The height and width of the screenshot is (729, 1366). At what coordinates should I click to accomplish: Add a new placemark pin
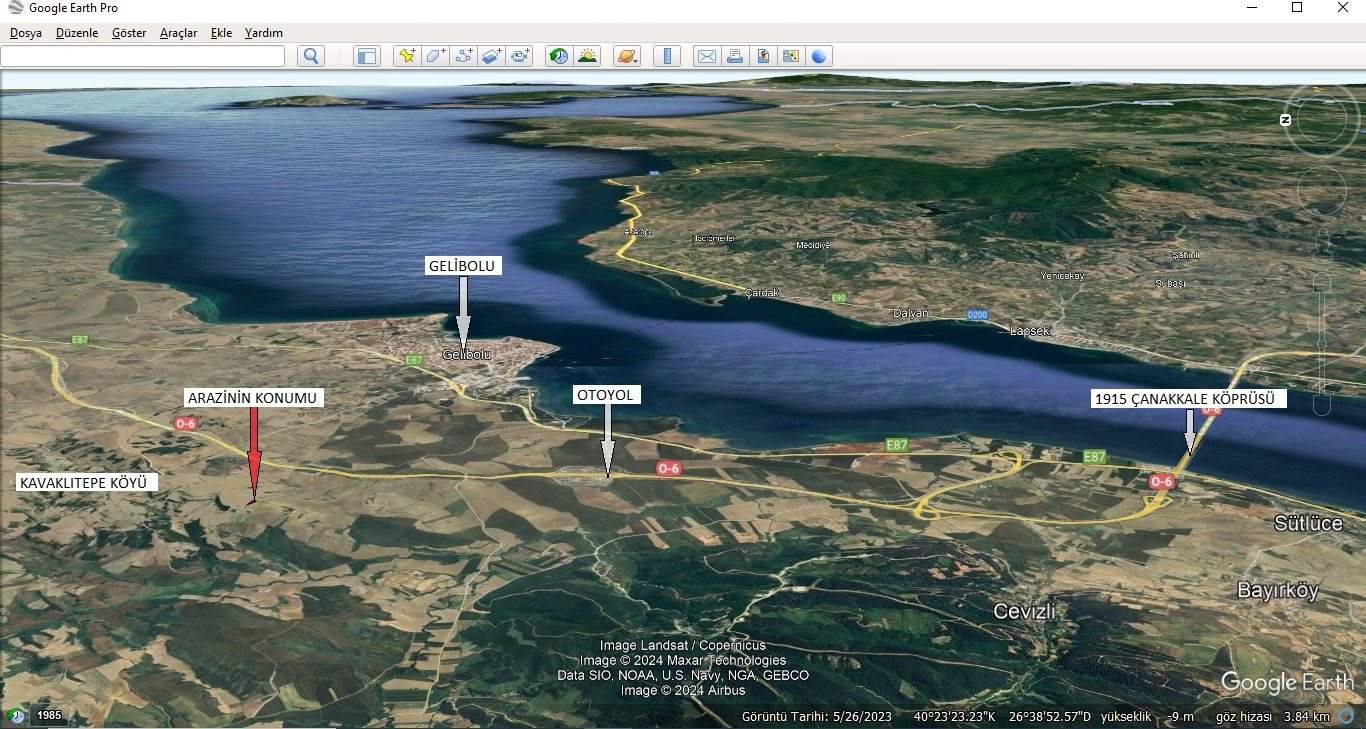tap(407, 56)
